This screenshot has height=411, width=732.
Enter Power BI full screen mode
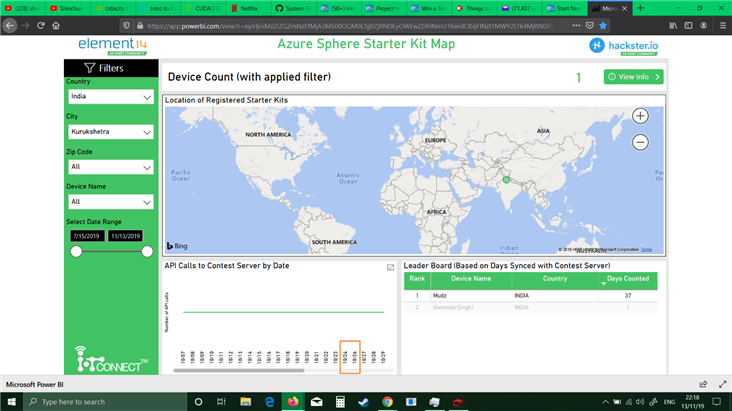[722, 384]
